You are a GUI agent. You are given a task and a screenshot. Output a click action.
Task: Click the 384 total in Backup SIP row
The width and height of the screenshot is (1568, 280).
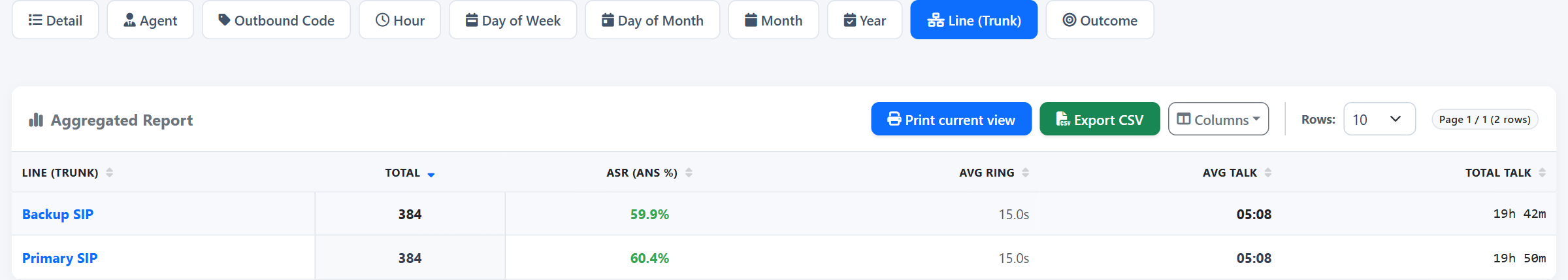click(410, 215)
